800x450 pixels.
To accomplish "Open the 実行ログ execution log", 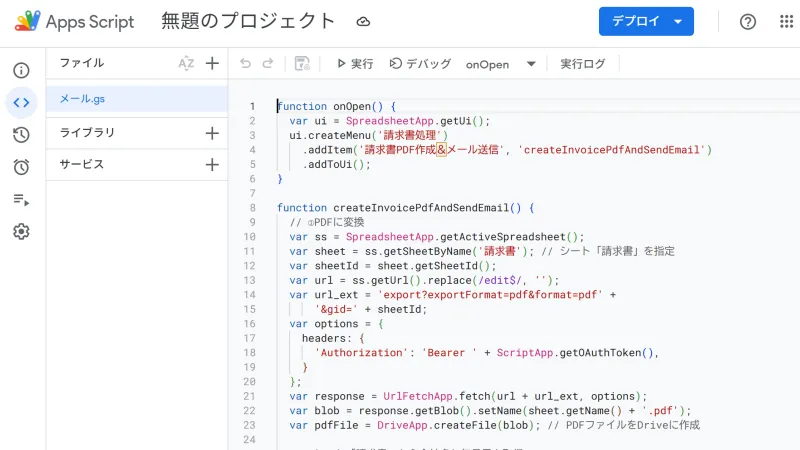I will click(x=583, y=64).
